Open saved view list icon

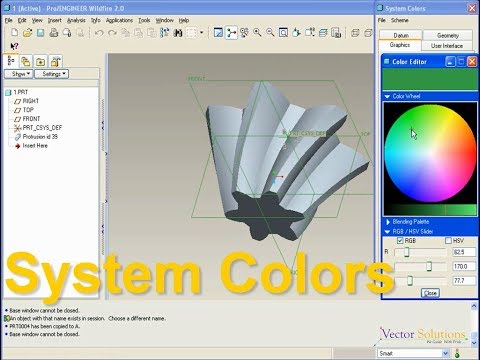(x=310, y=33)
